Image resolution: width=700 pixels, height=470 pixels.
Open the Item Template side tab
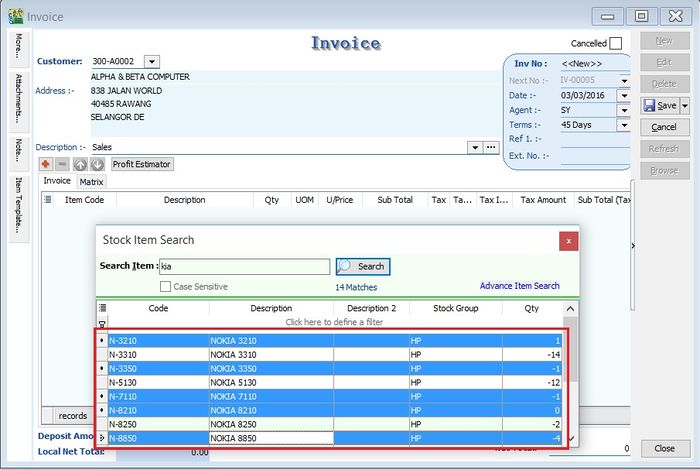[x=18, y=207]
